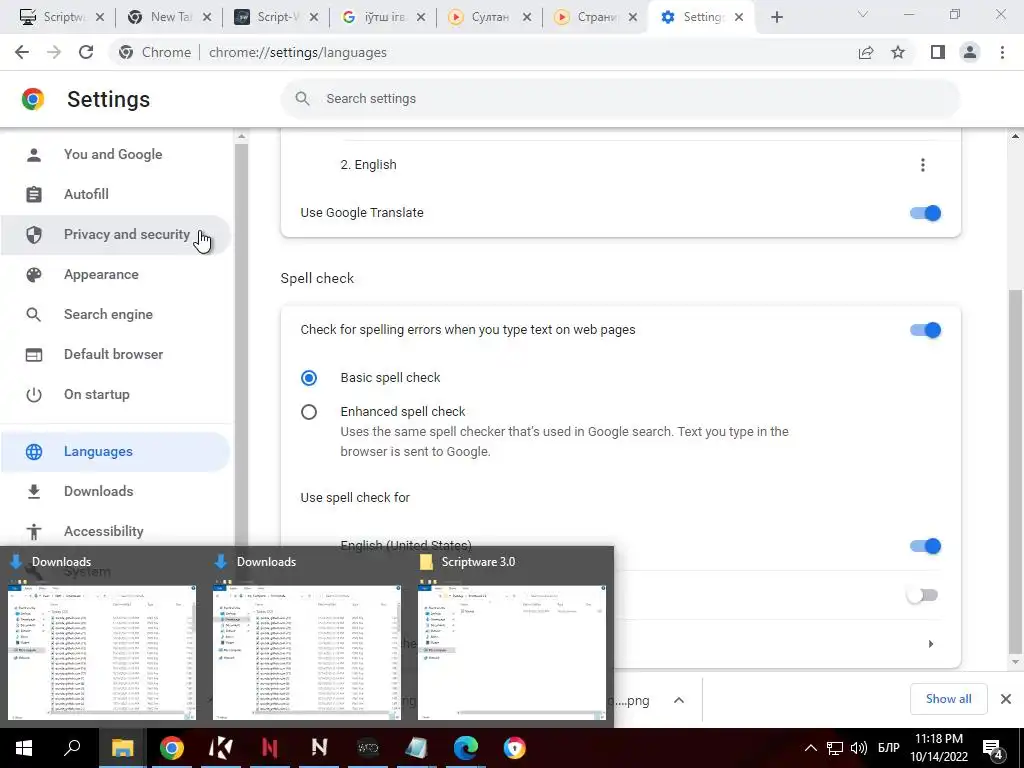Open the side panel icon

pos(938,52)
